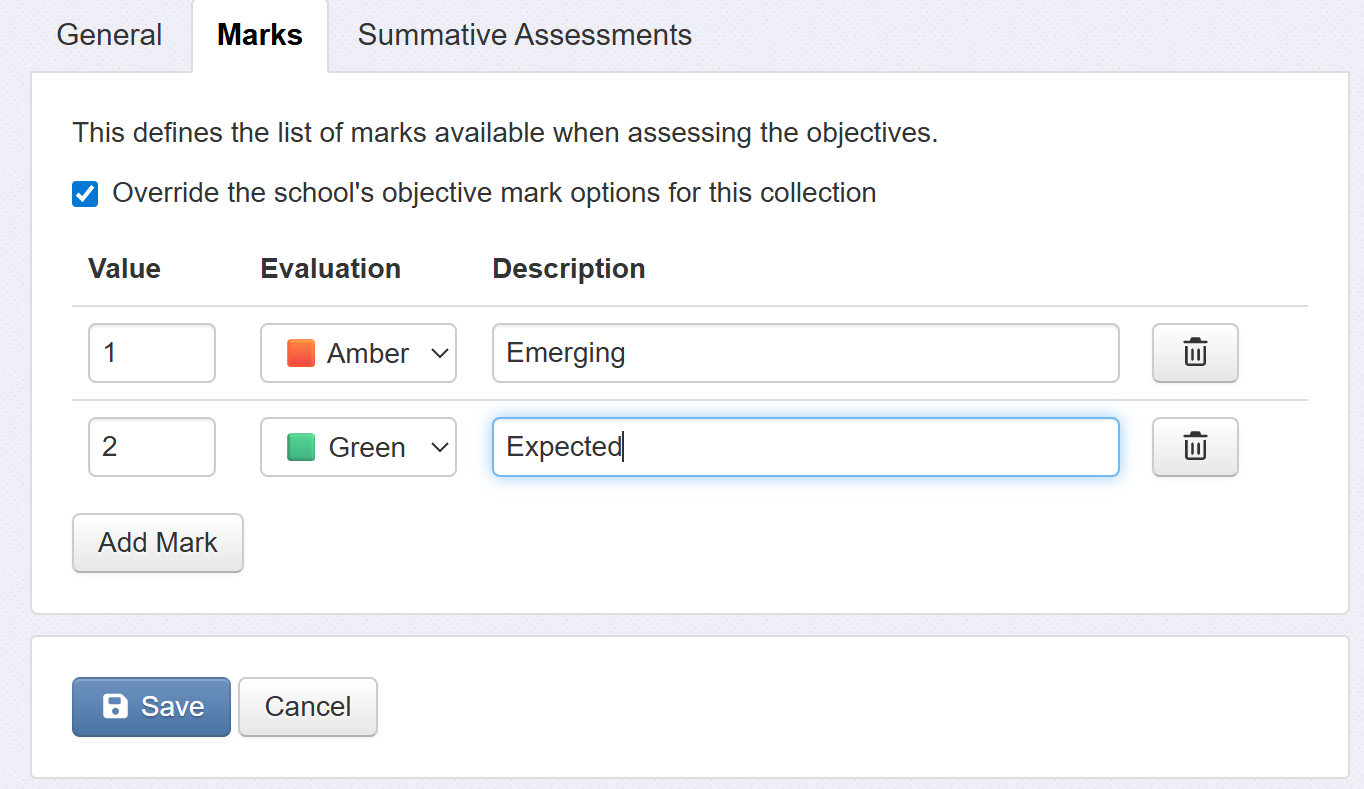Cancel the mark changes

[308, 707]
